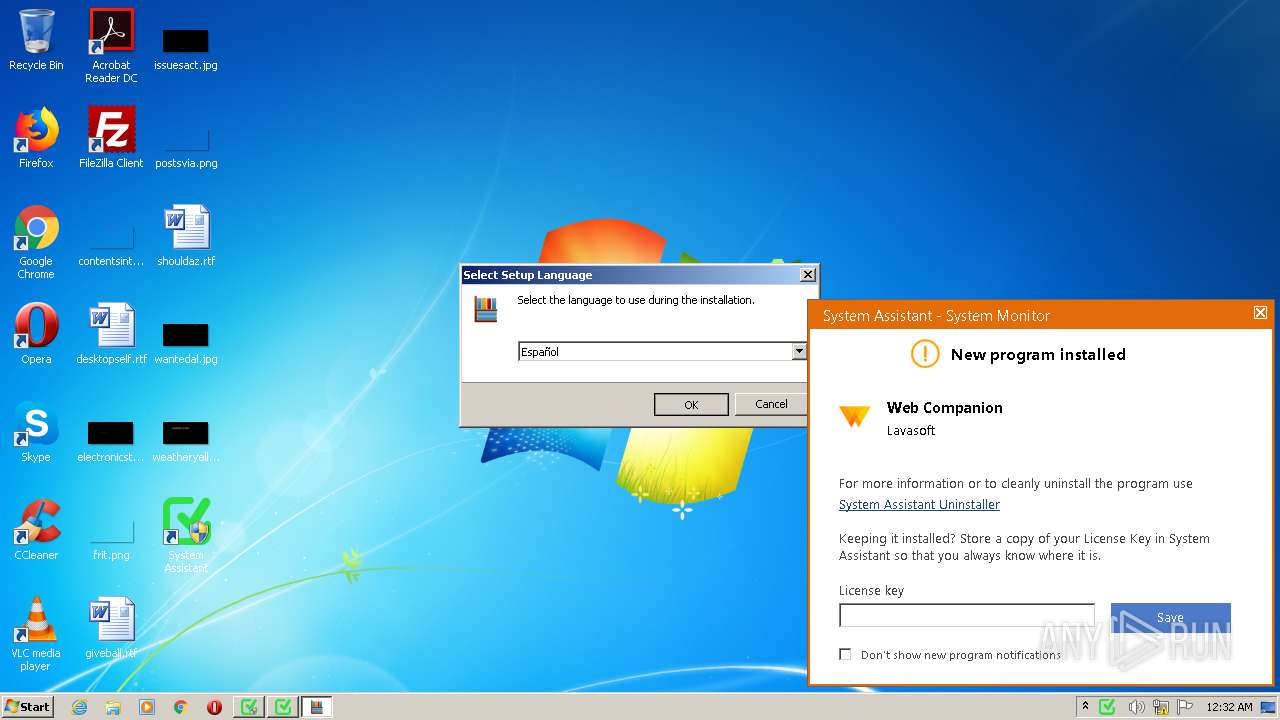Switch to first System Assistant taskbar button
1280x720 pixels.
pos(249,707)
